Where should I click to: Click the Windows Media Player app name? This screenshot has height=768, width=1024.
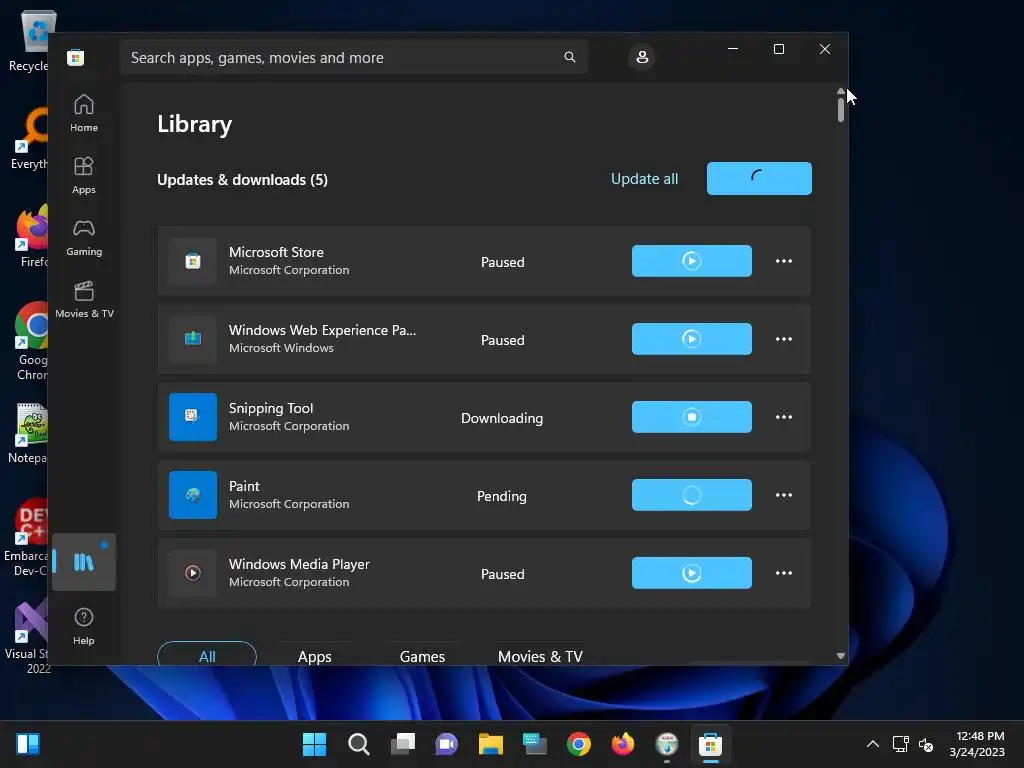click(x=299, y=564)
